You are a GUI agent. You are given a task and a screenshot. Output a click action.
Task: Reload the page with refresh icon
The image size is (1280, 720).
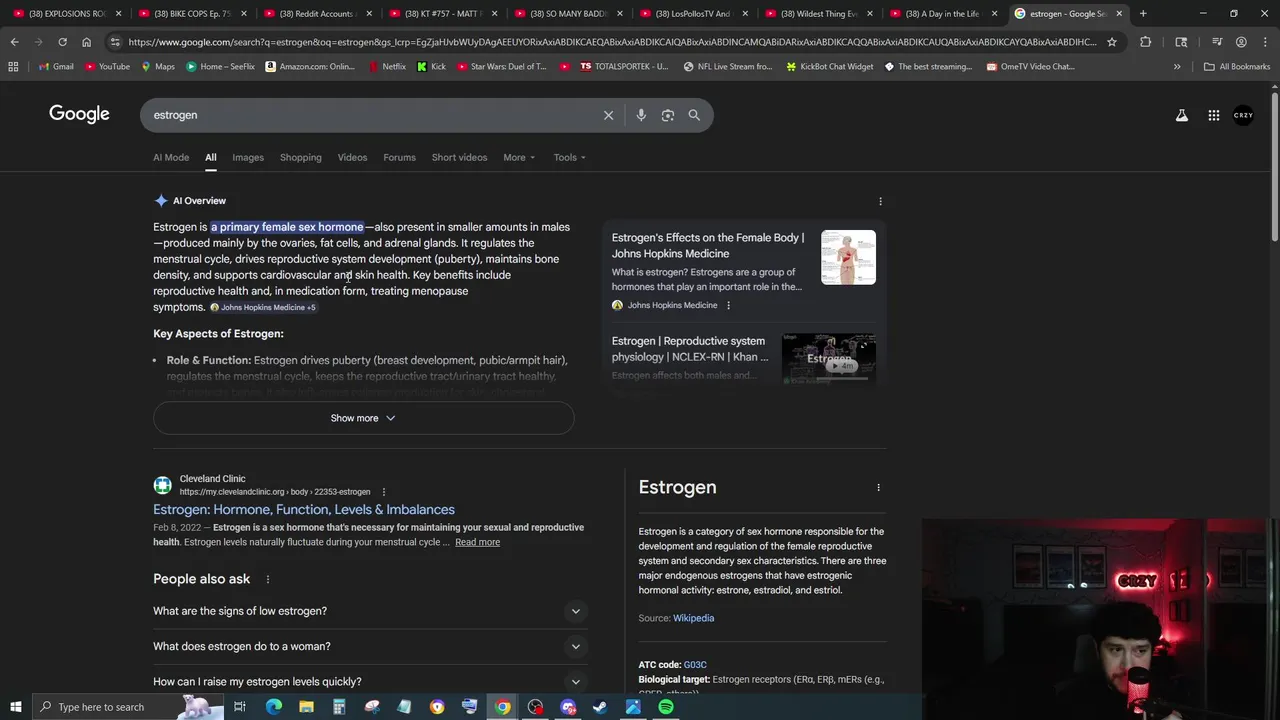(62, 42)
